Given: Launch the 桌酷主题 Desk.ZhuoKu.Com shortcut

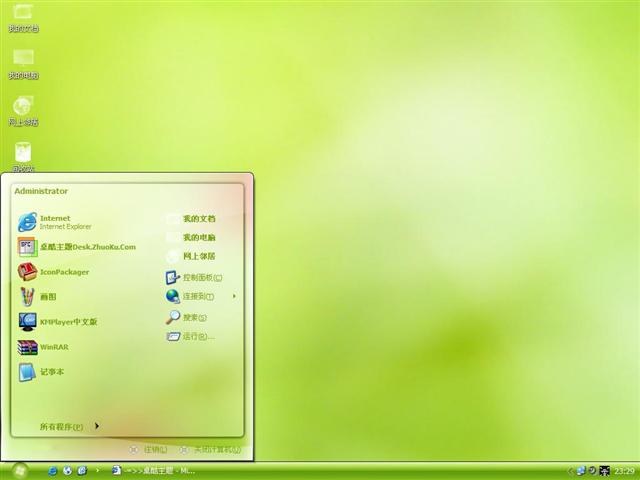Looking at the screenshot, I should [x=77, y=247].
